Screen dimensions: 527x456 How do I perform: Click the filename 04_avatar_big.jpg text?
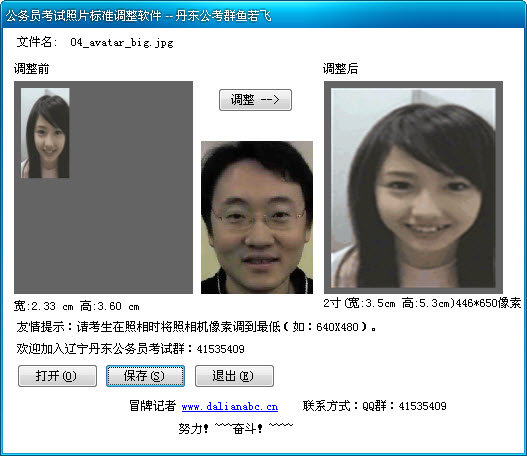(122, 43)
